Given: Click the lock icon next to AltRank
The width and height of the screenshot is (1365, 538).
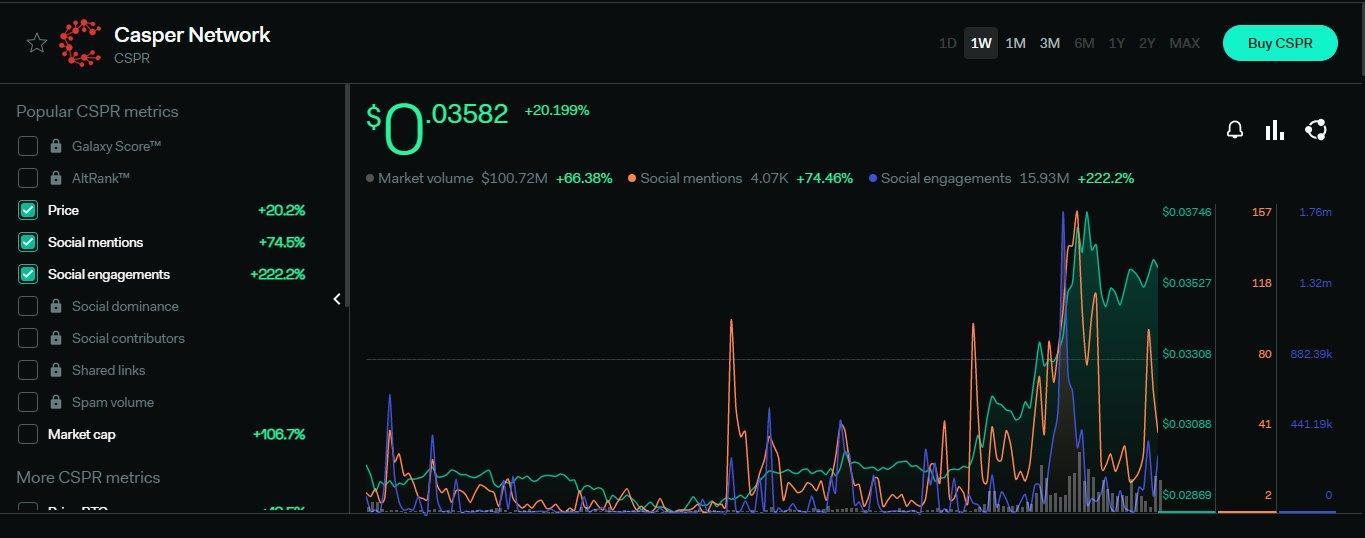Looking at the screenshot, I should tap(56, 178).
